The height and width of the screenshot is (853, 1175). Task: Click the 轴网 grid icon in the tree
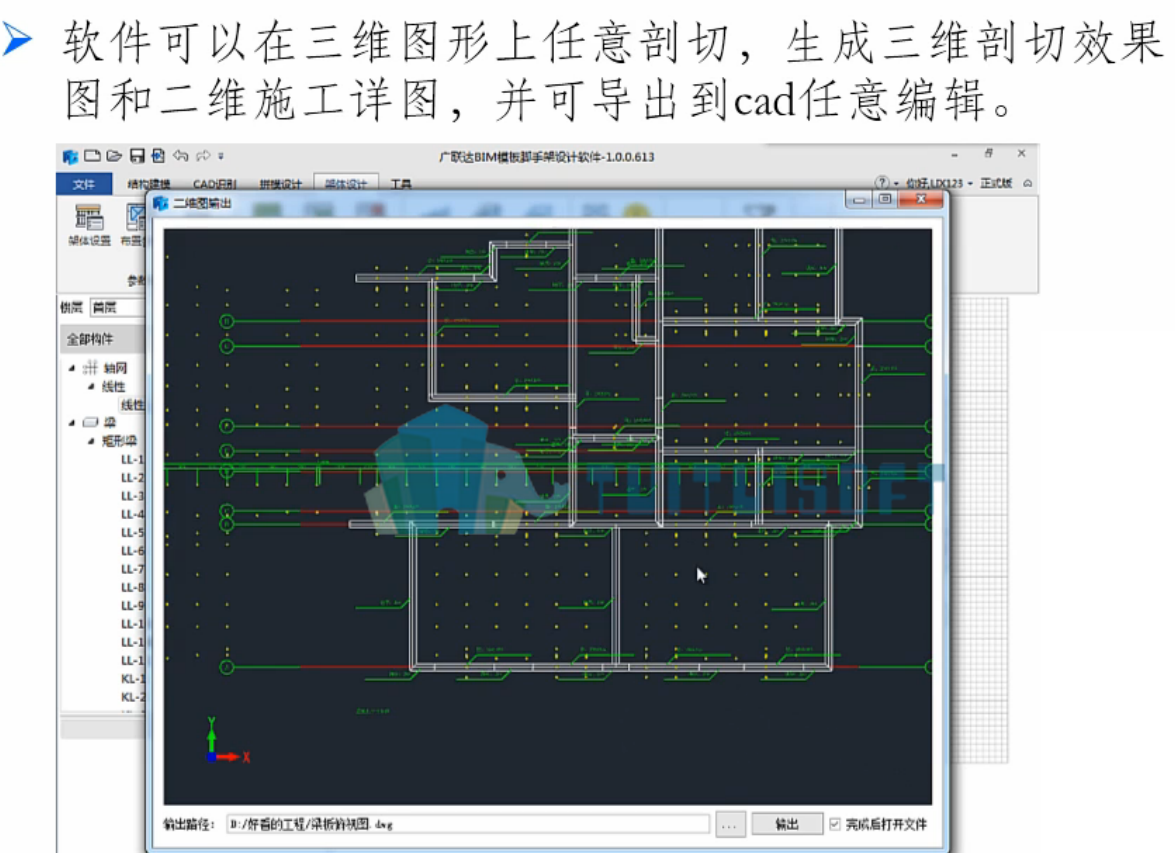coord(90,367)
